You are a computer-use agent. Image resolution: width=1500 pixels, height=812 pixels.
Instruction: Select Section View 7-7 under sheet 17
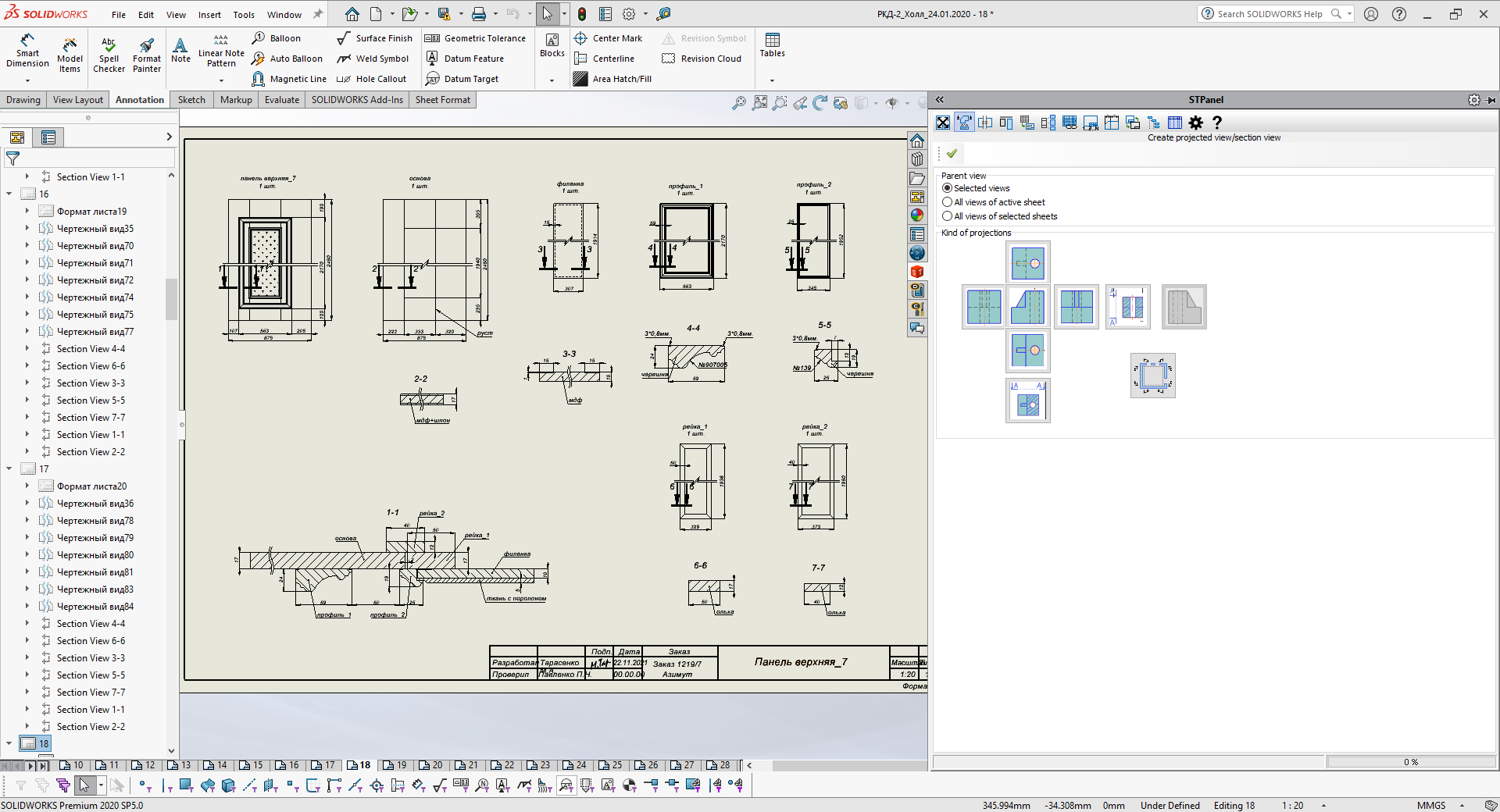pyautogui.click(x=91, y=693)
